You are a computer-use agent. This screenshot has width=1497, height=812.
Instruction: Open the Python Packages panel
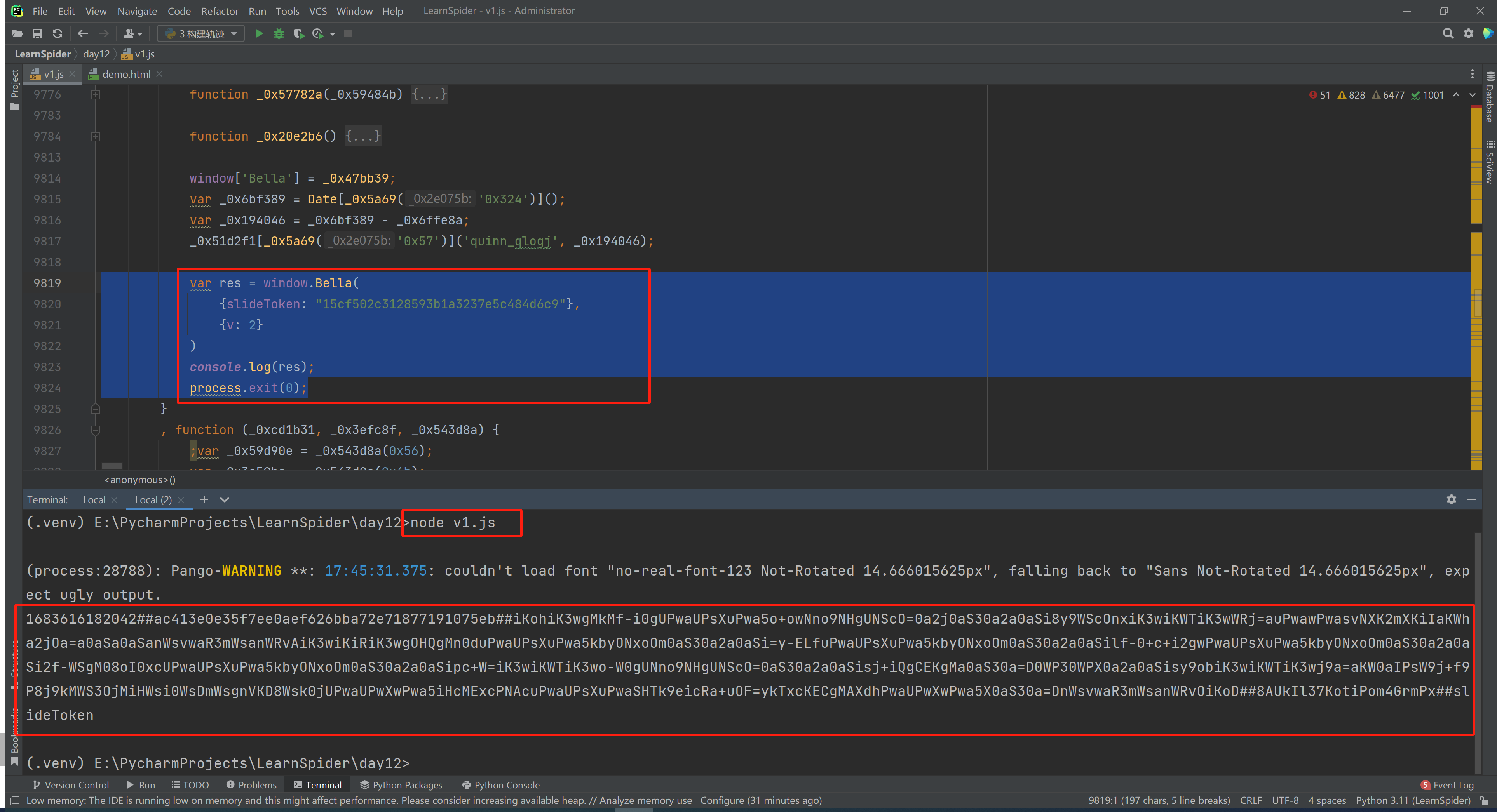(x=402, y=785)
